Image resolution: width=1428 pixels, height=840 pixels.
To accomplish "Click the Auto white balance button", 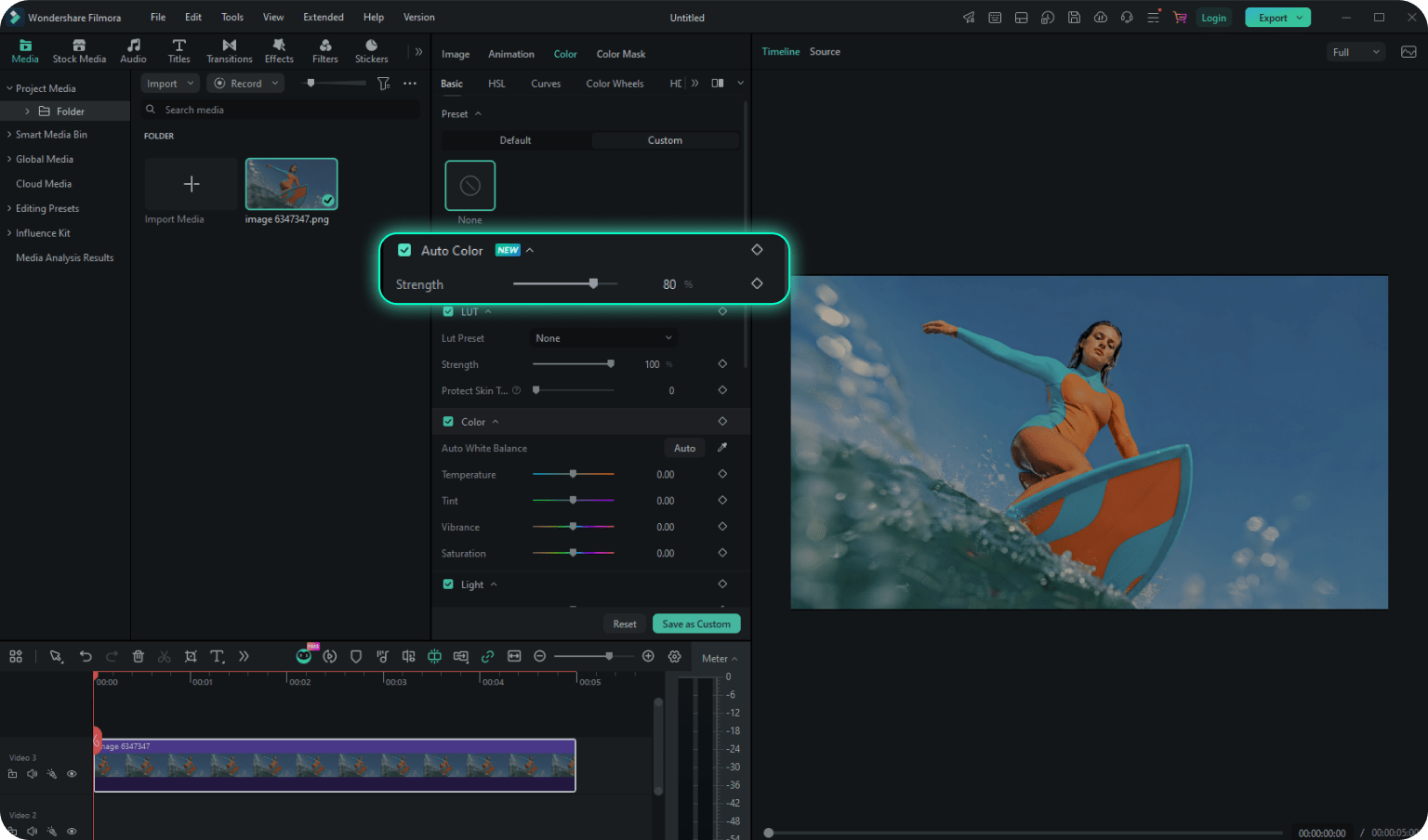I will pos(684,448).
